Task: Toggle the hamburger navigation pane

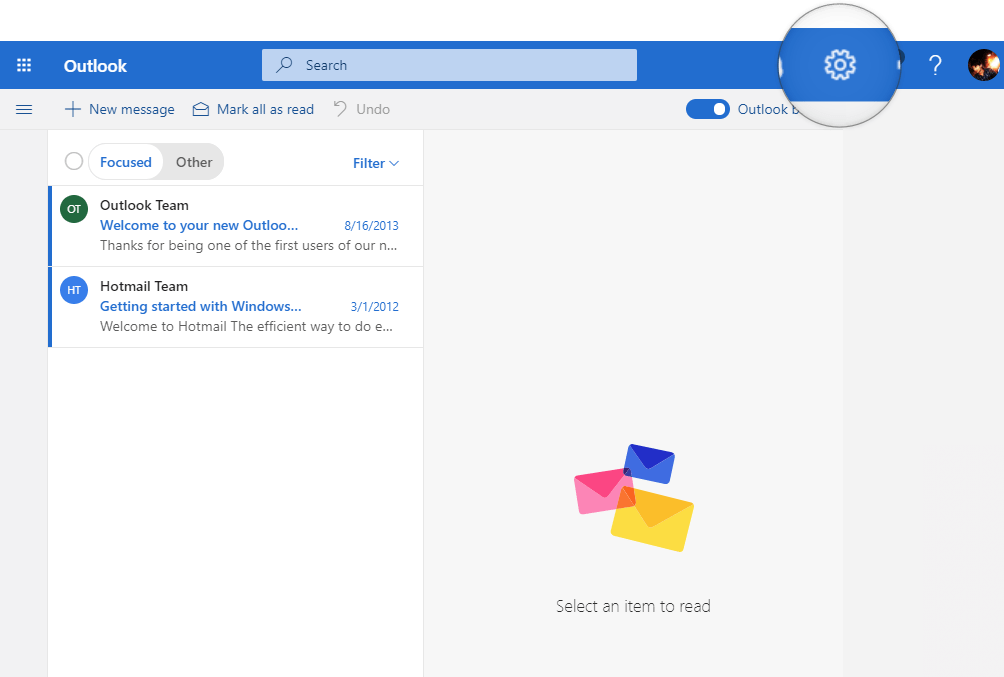Action: pos(24,110)
